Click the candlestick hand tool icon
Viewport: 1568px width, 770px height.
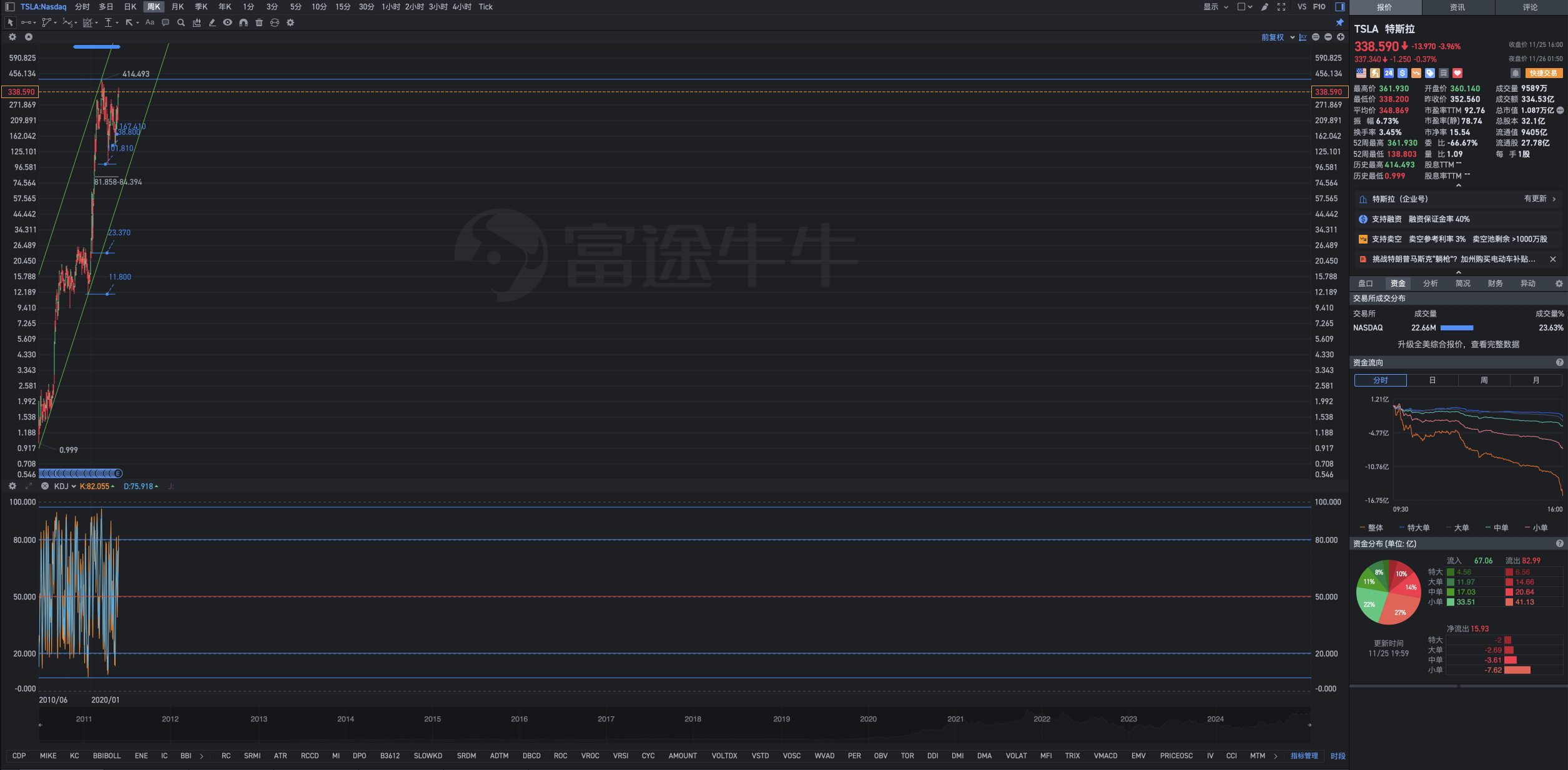197,22
